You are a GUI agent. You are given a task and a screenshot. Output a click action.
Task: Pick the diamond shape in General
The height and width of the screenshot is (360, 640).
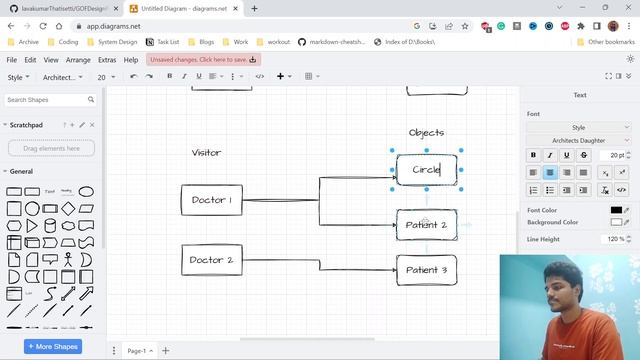click(x=68, y=209)
